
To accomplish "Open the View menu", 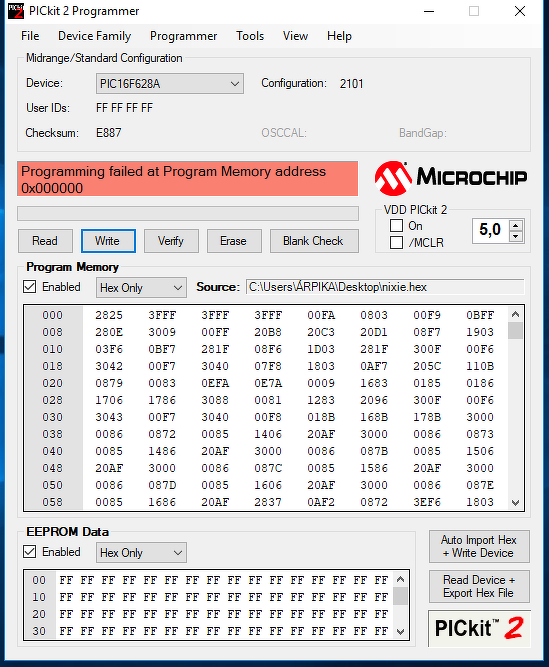I will pyautogui.click(x=295, y=36).
